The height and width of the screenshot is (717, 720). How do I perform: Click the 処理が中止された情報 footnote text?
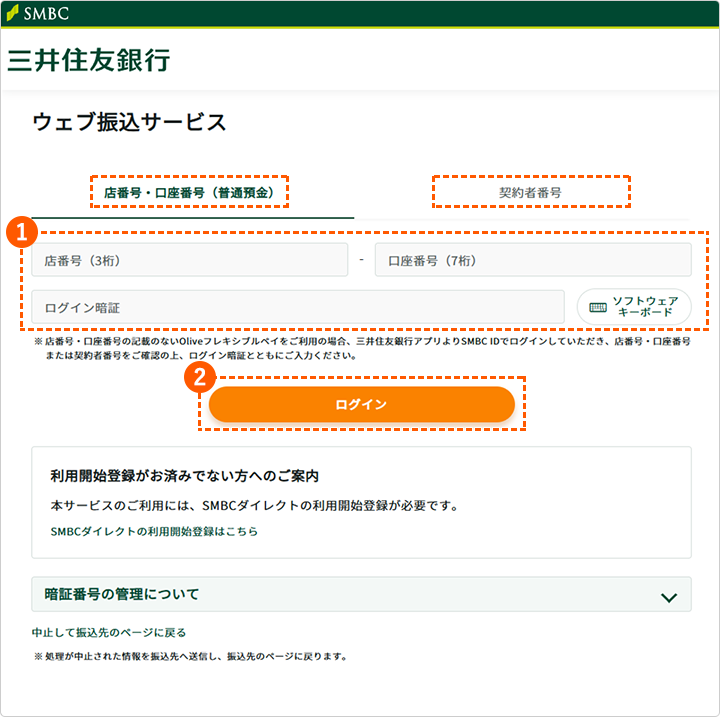pyautogui.click(x=190, y=656)
